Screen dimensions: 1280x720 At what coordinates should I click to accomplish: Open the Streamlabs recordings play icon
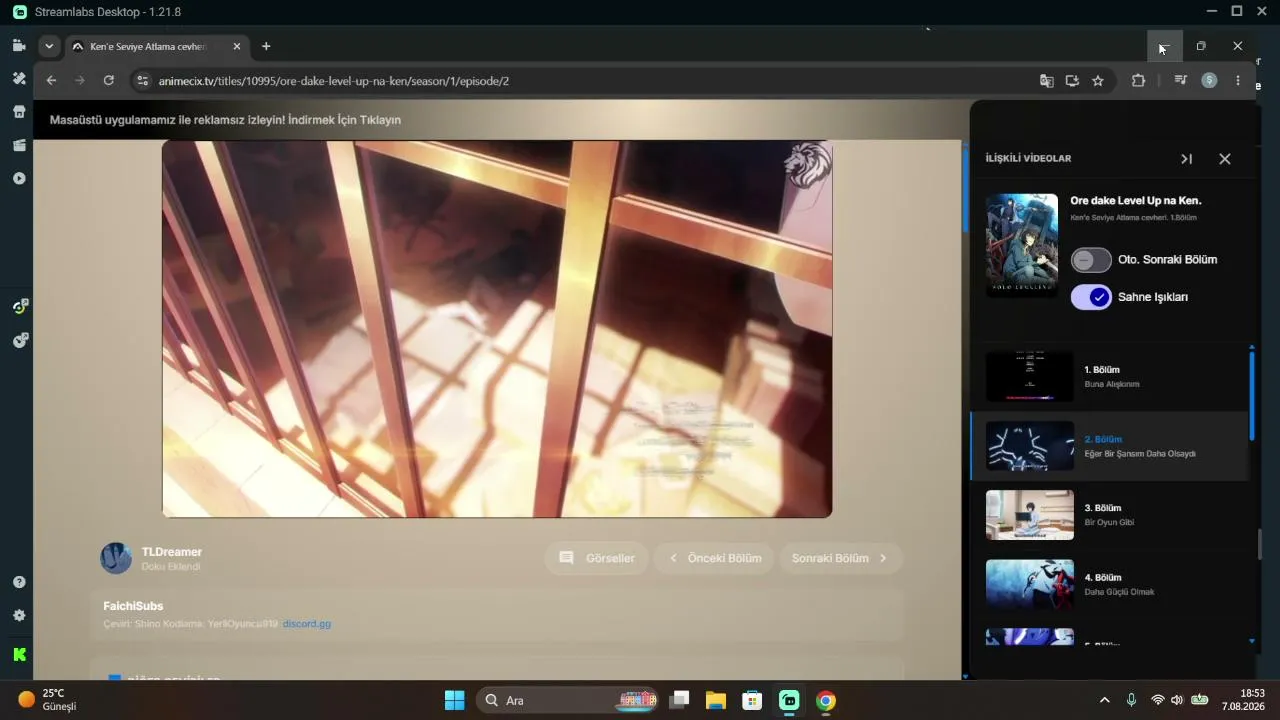tap(18, 178)
